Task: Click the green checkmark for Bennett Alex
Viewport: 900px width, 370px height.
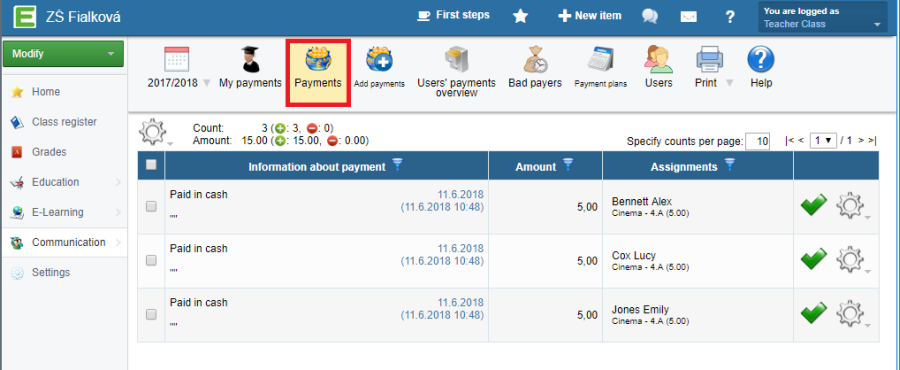Action: coord(813,205)
